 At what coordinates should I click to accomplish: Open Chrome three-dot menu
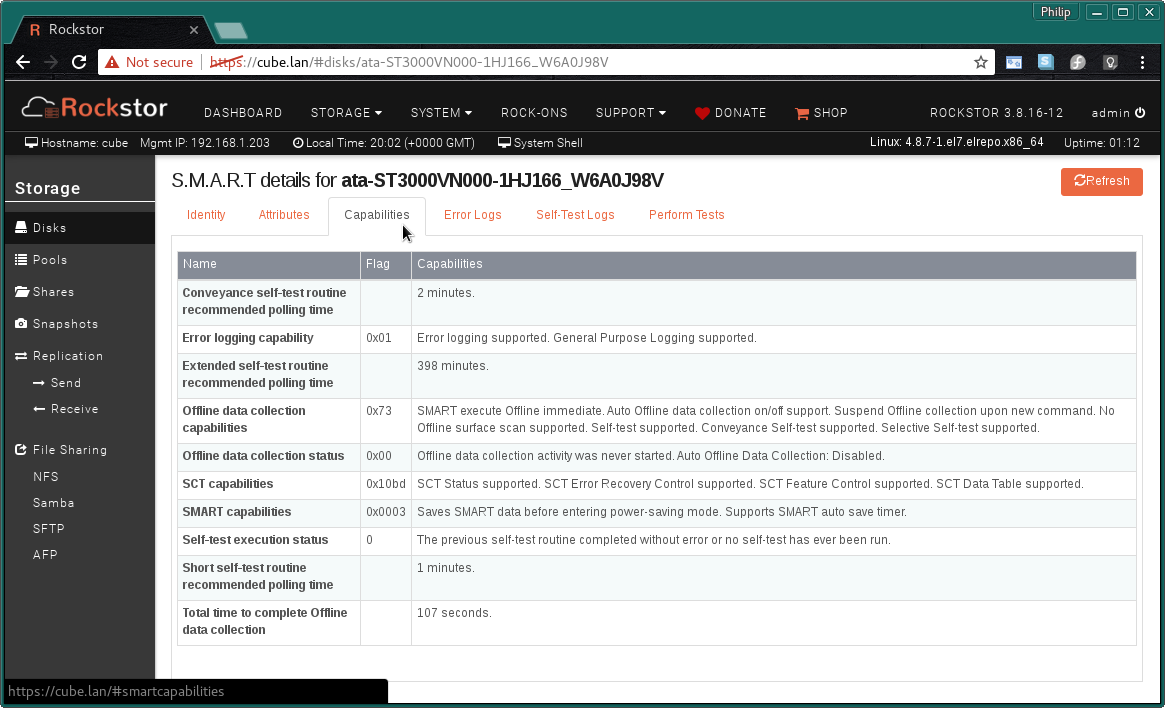tap(1142, 62)
